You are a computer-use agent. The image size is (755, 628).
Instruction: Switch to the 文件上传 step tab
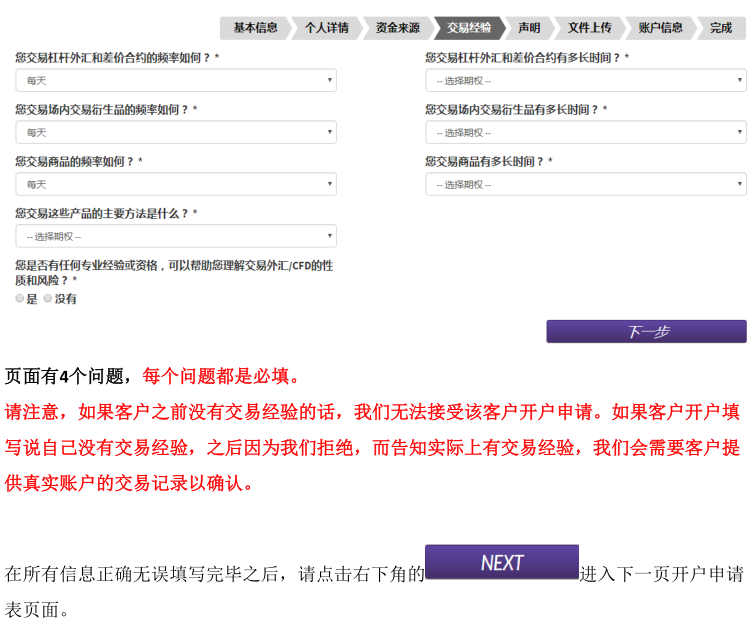pos(589,28)
